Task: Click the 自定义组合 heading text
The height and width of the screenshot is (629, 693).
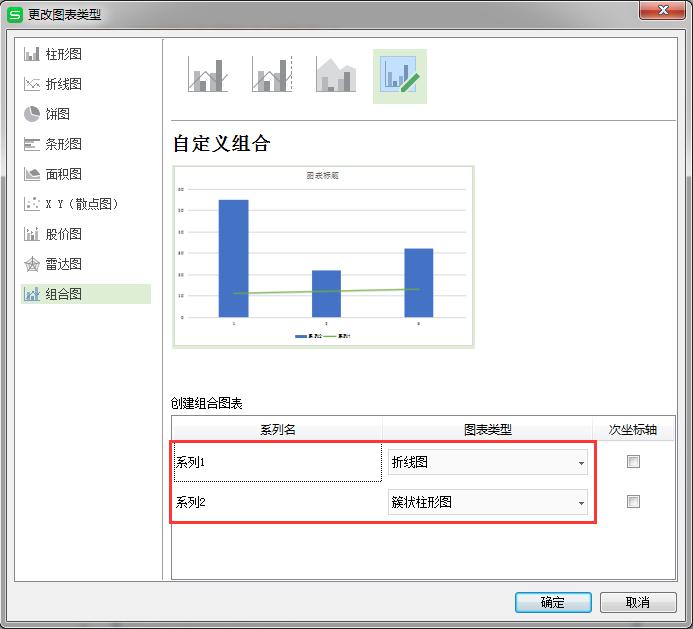Action: [x=221, y=144]
